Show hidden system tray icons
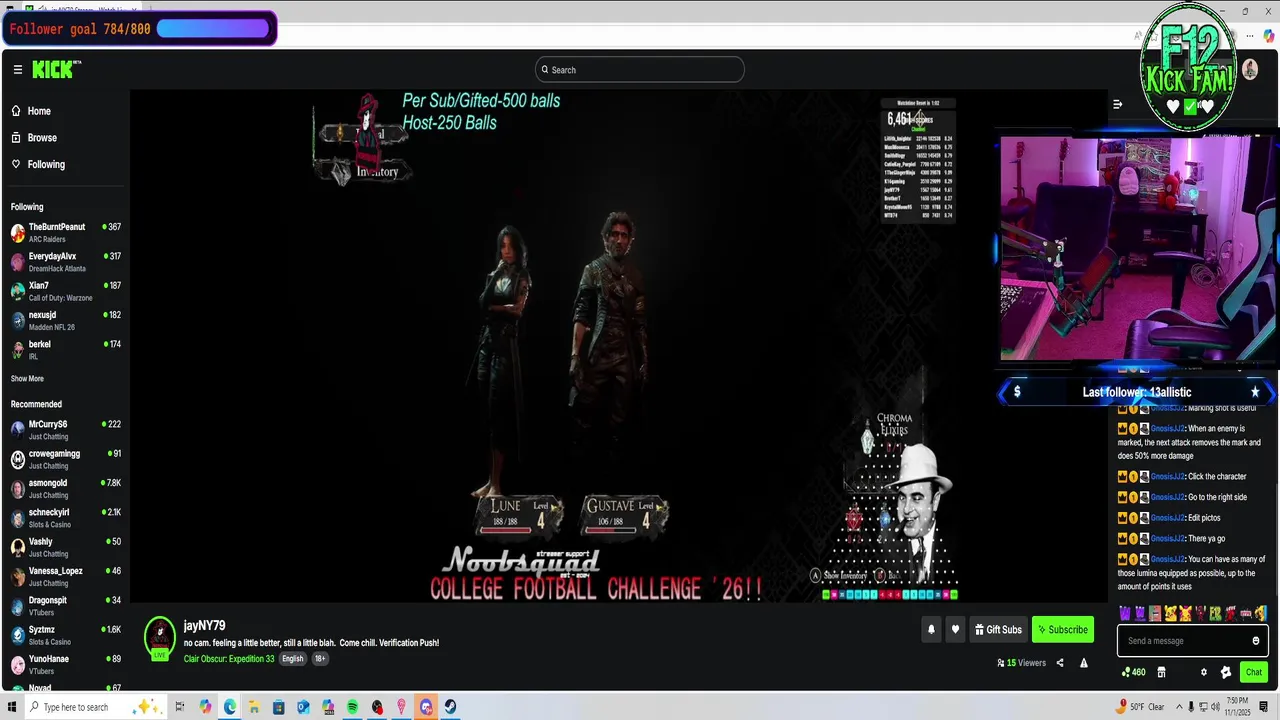The height and width of the screenshot is (720, 1280). click(1180, 707)
